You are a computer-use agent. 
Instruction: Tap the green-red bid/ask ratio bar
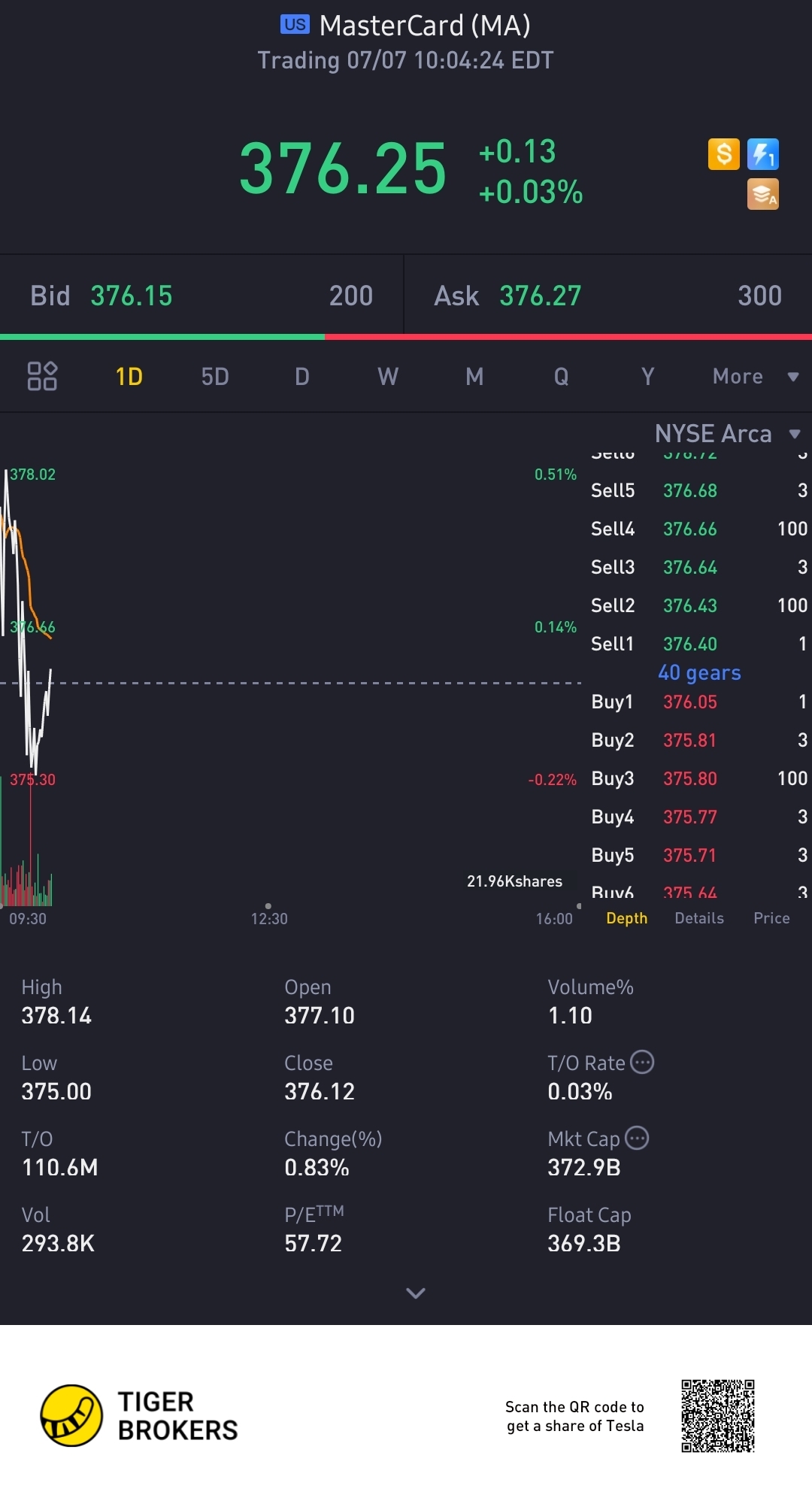coord(406,337)
